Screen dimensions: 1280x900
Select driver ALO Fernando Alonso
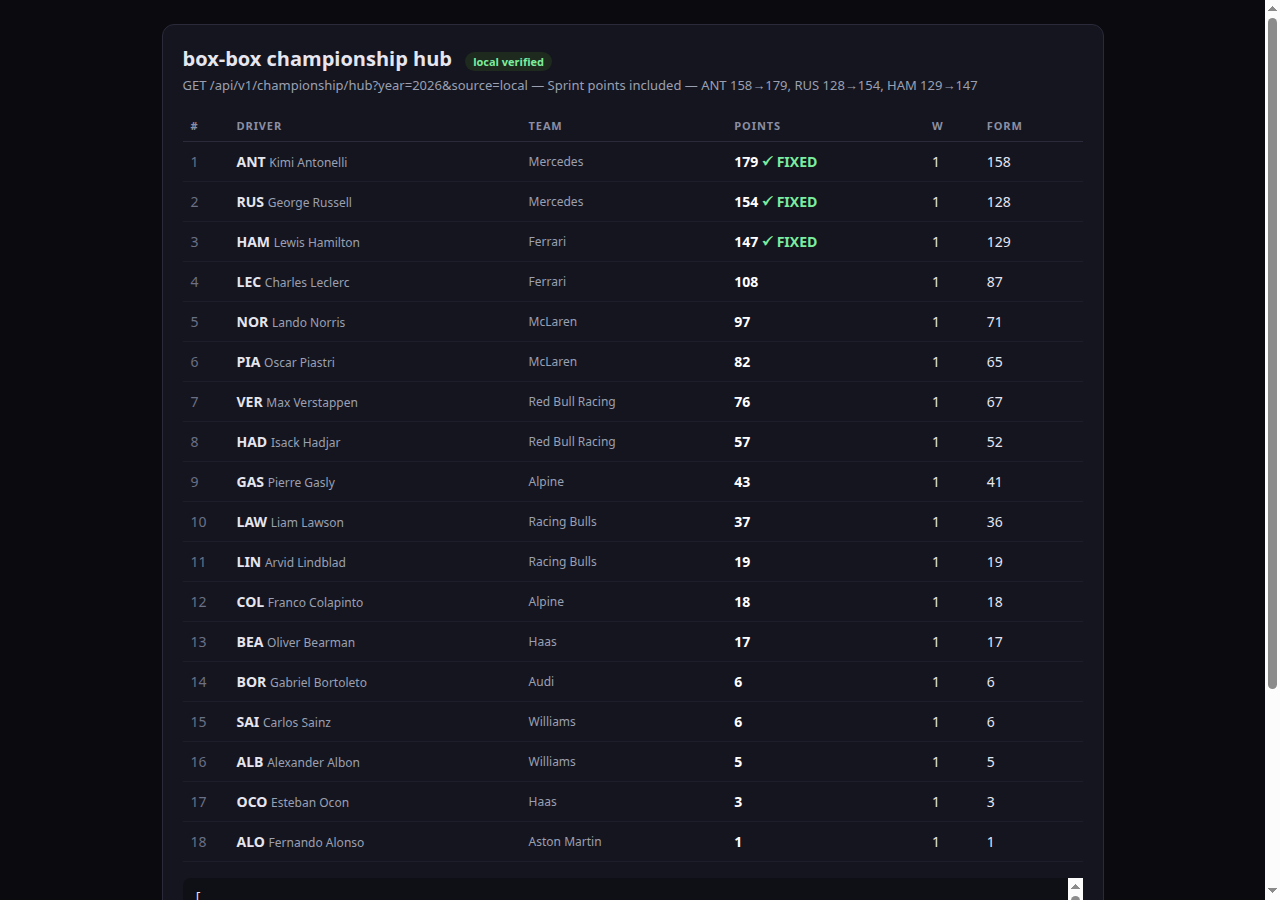pos(301,842)
